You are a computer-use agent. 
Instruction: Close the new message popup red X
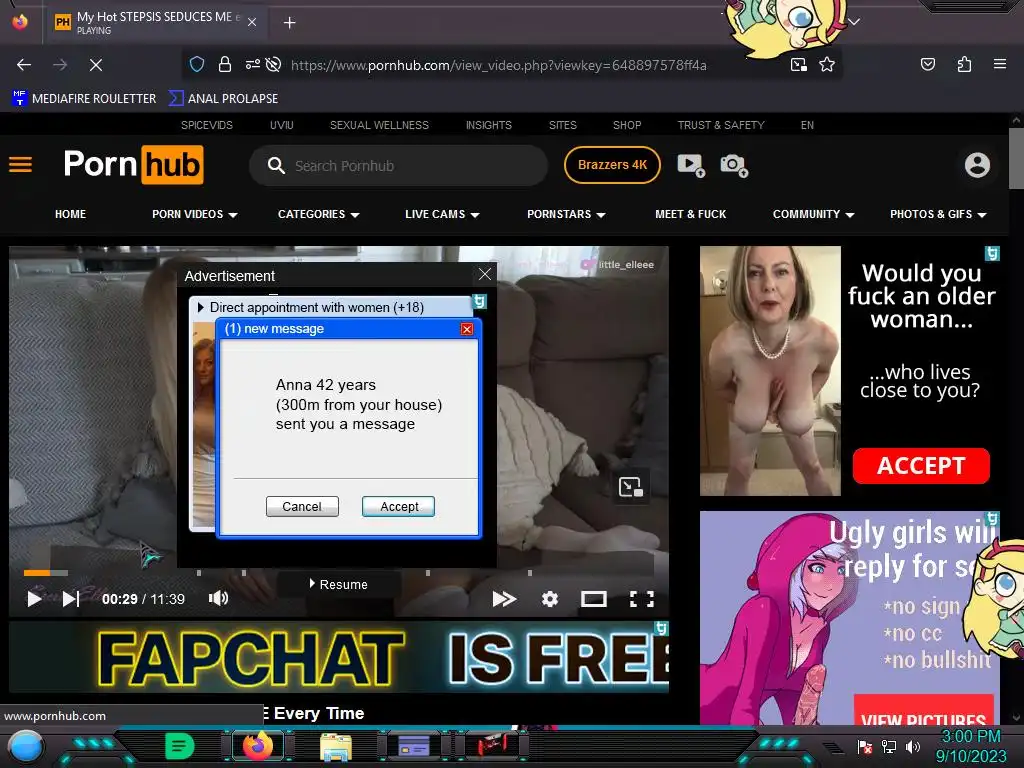pyautogui.click(x=467, y=328)
